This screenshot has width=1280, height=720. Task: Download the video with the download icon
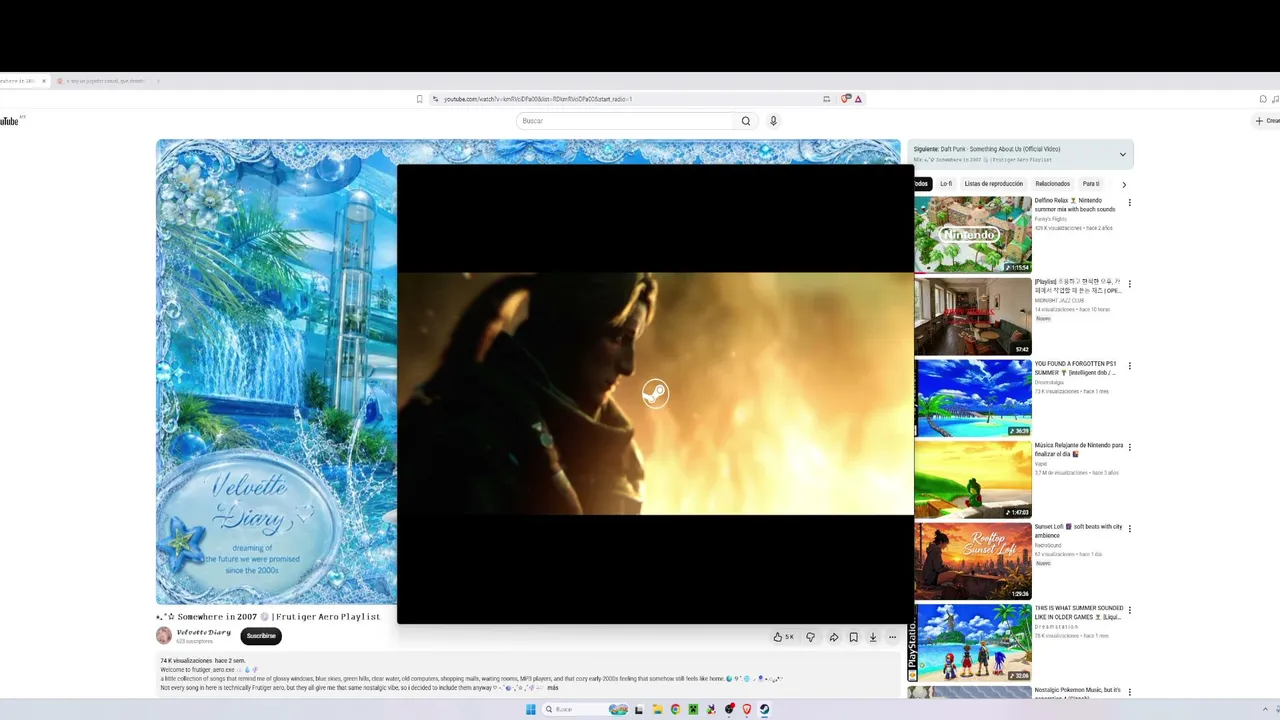click(873, 637)
